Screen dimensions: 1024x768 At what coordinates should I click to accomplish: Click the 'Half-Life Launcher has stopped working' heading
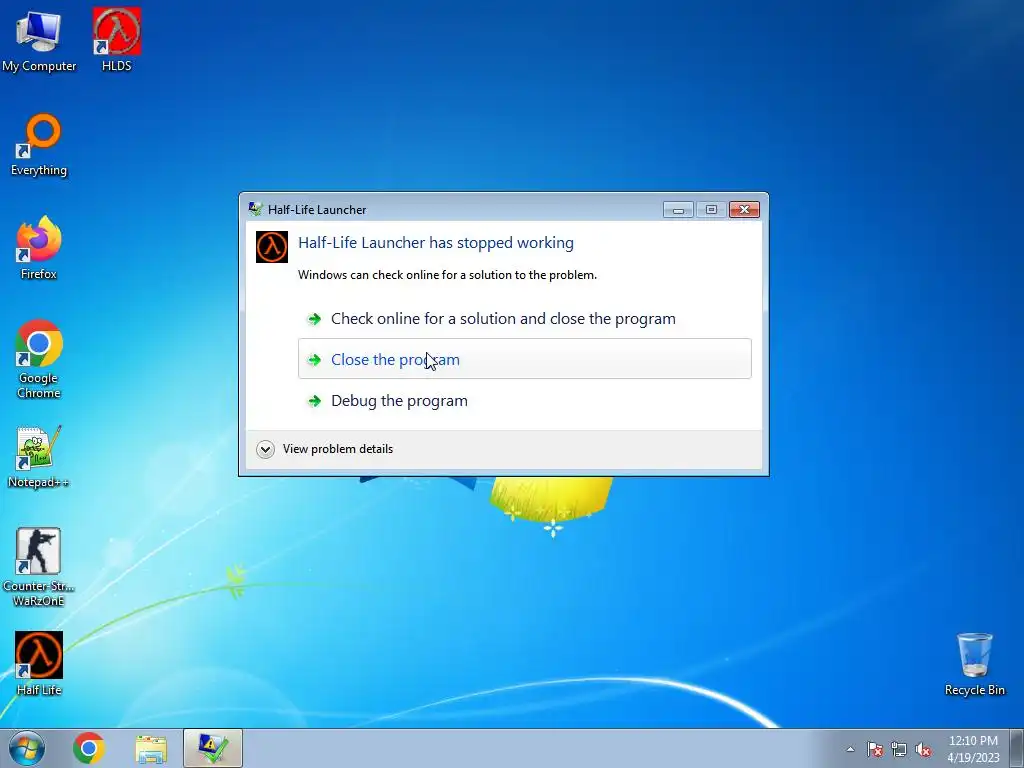[x=436, y=243]
